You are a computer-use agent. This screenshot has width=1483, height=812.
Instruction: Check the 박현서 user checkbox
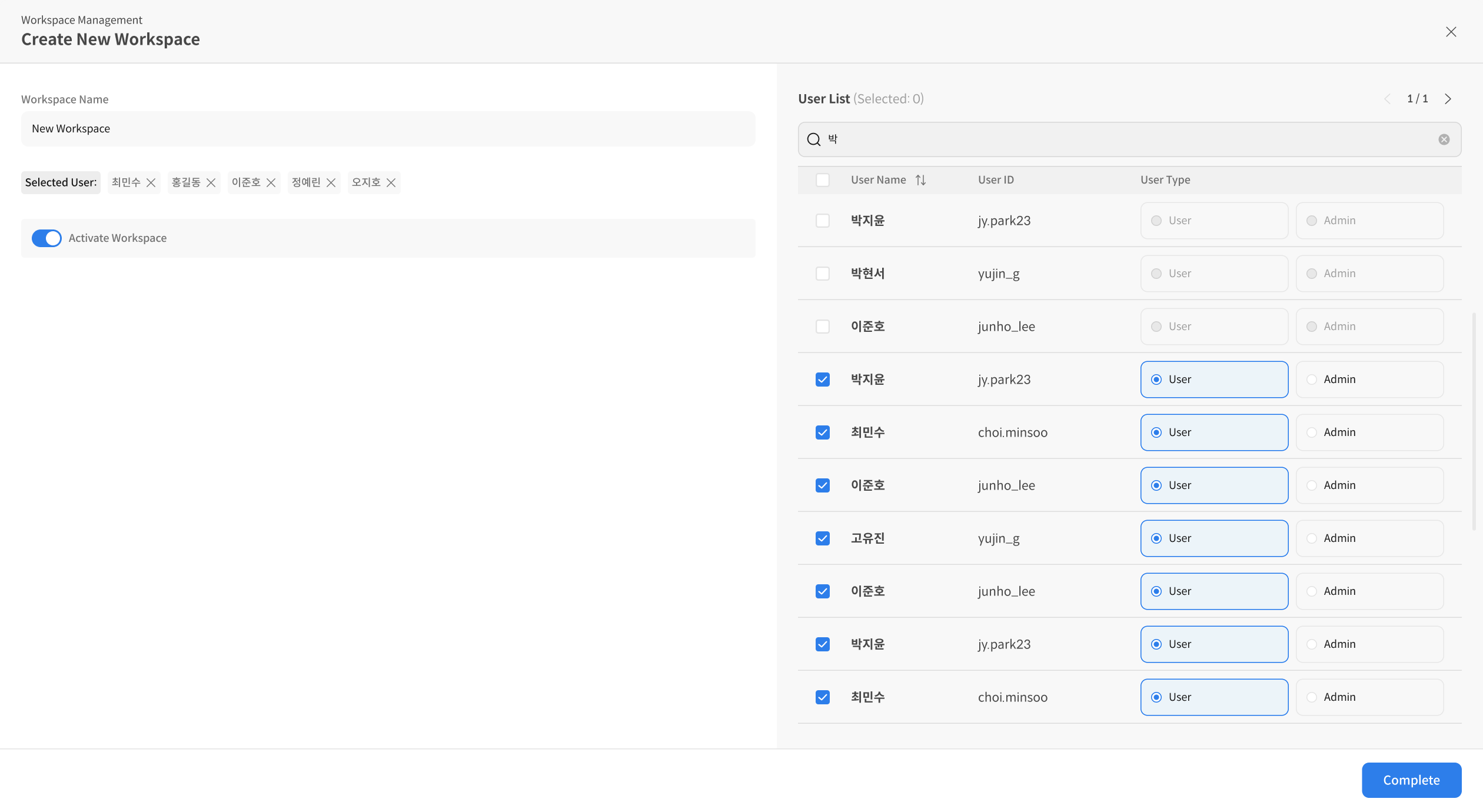(x=823, y=274)
